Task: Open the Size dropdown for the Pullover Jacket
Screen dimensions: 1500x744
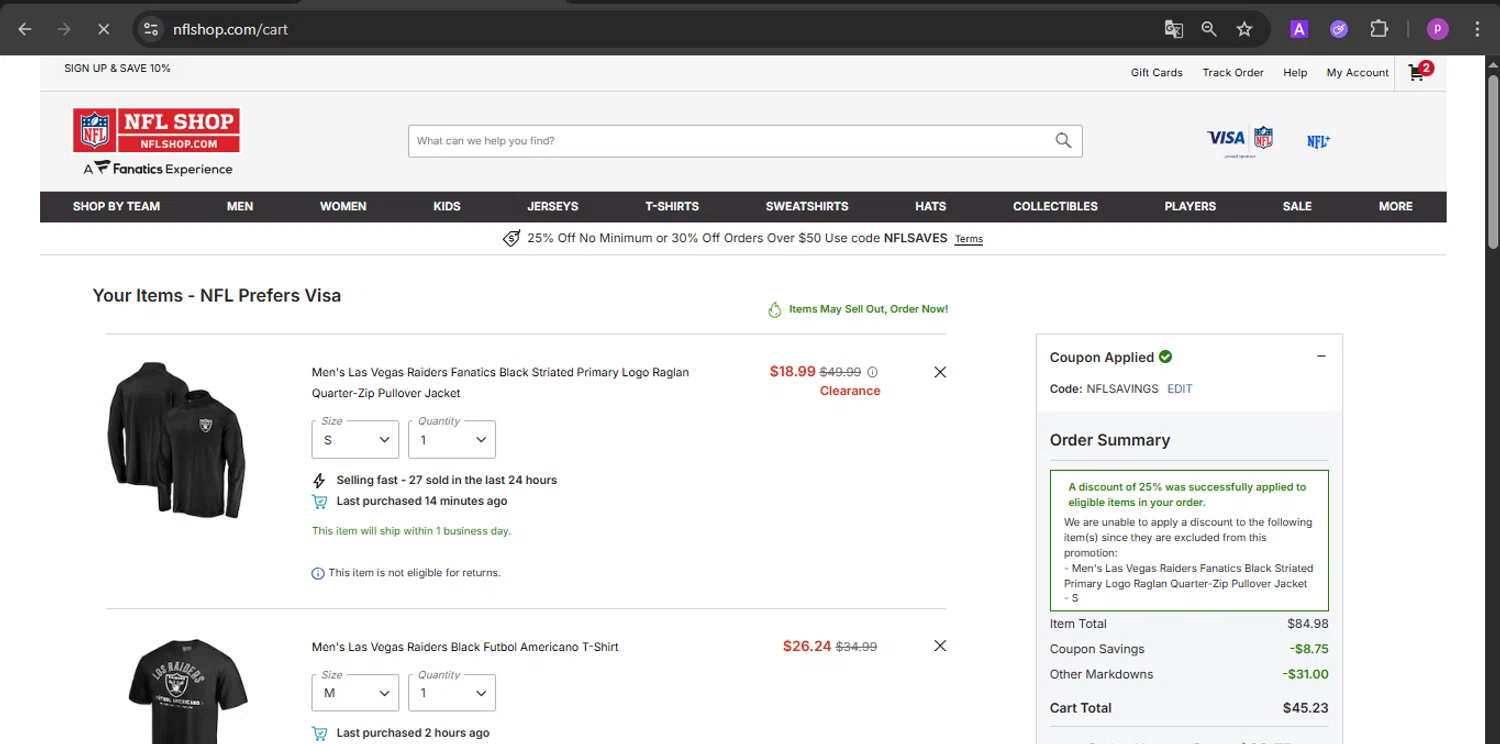Action: tap(355, 440)
